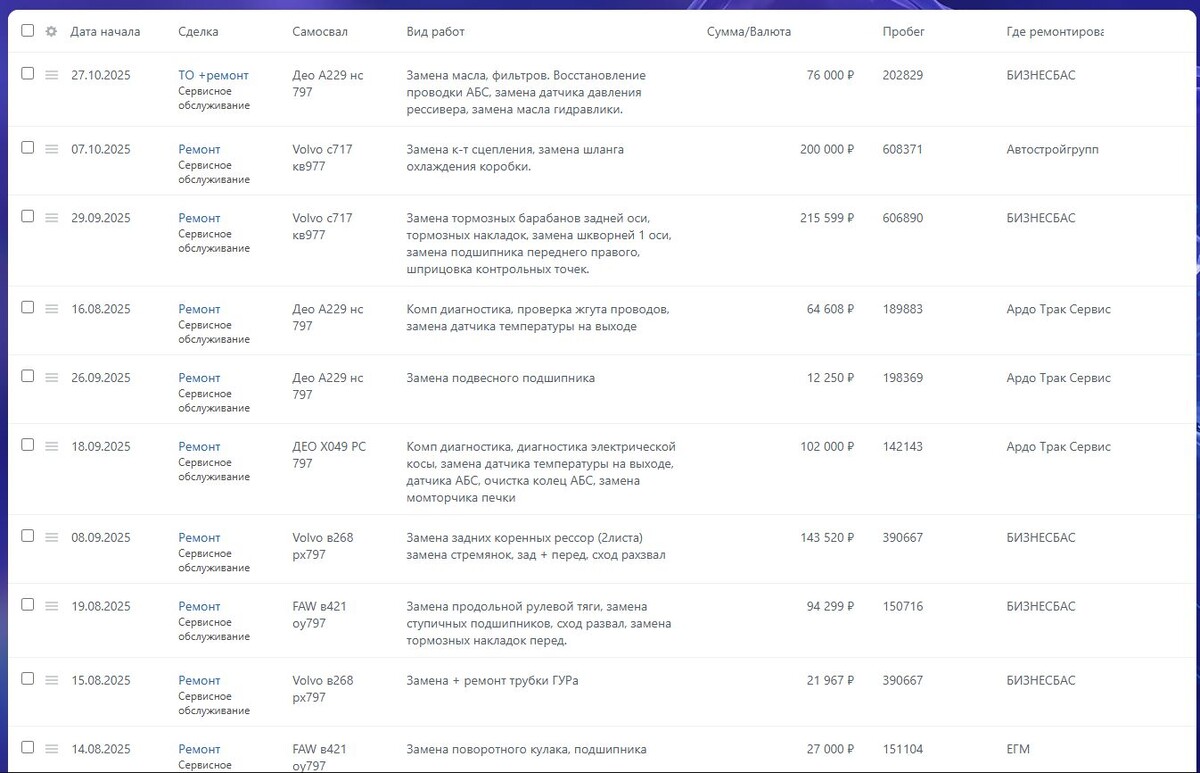Open row menu for 07.10.2025 entry
The height and width of the screenshot is (773, 1200).
(52, 149)
